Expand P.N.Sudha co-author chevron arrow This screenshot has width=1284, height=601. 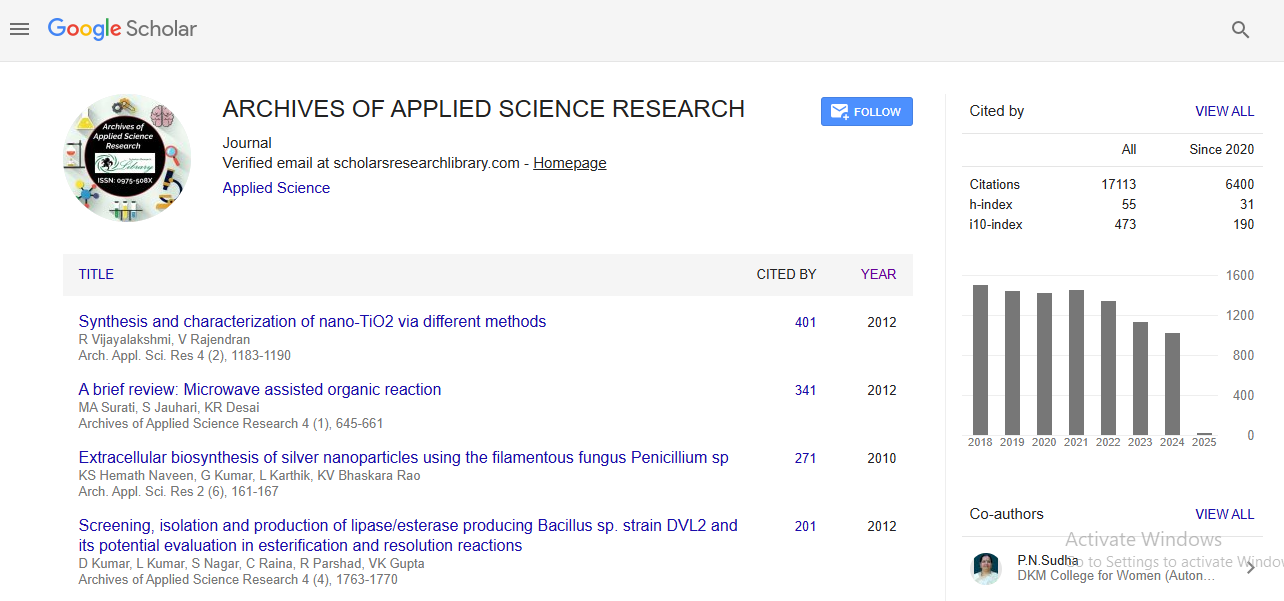tap(1250, 568)
